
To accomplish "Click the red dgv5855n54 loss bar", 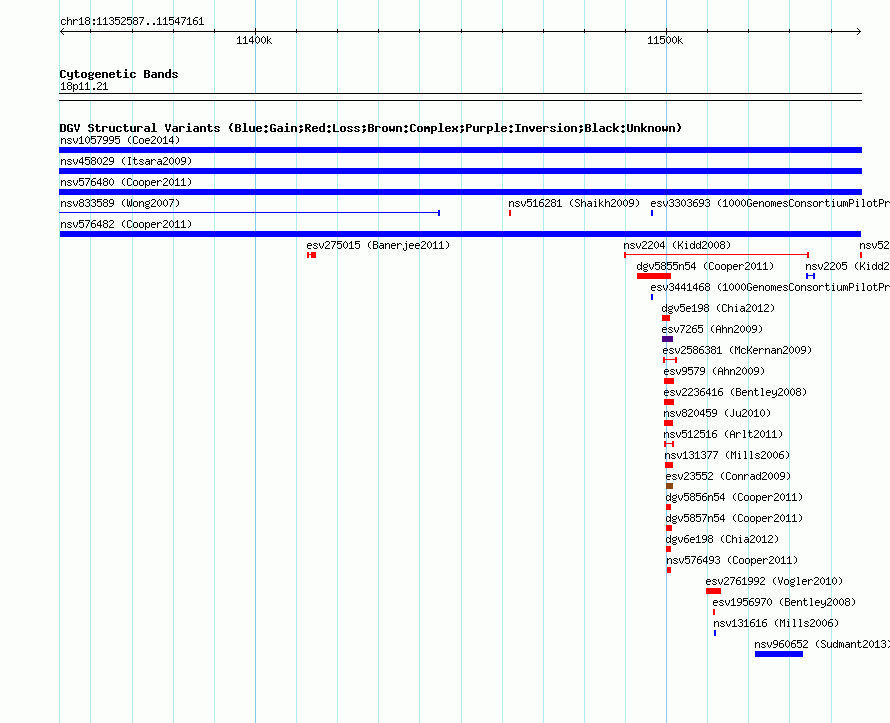I will pos(654,276).
